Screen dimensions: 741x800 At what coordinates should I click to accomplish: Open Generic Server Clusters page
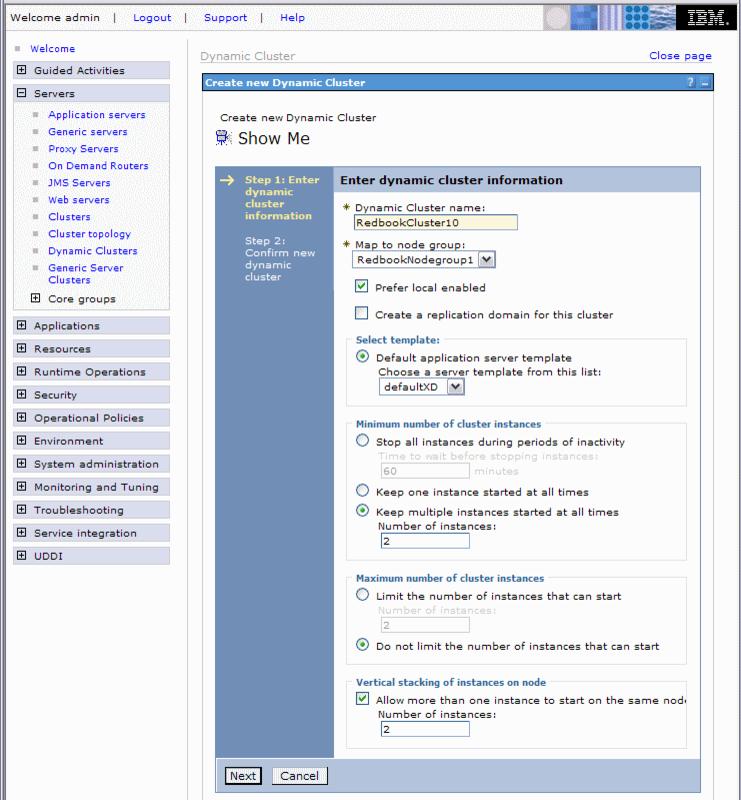click(x=86, y=274)
